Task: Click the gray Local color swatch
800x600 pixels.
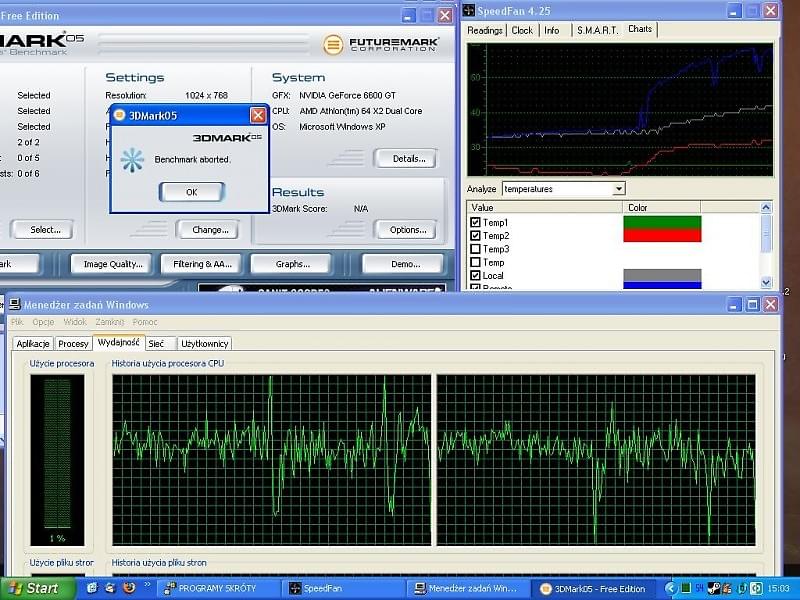Action: (662, 276)
